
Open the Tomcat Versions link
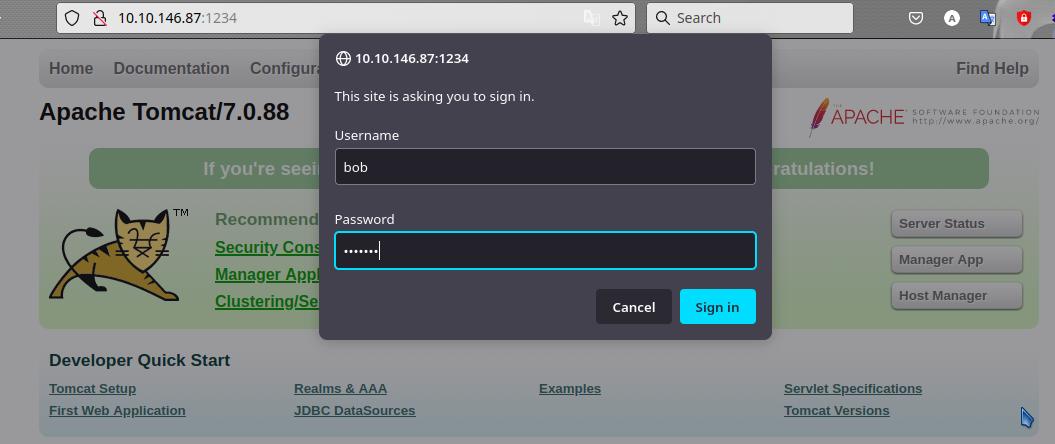pyautogui.click(x=836, y=410)
